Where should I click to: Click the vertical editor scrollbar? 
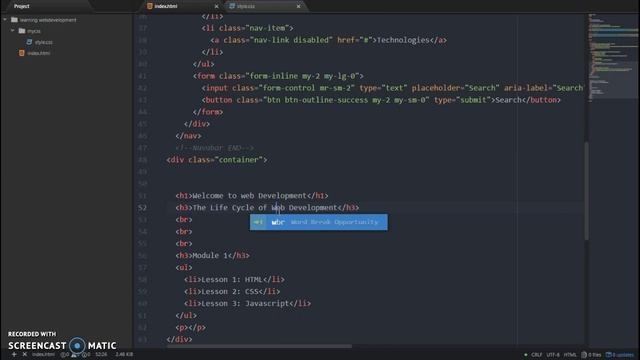pos(587,191)
